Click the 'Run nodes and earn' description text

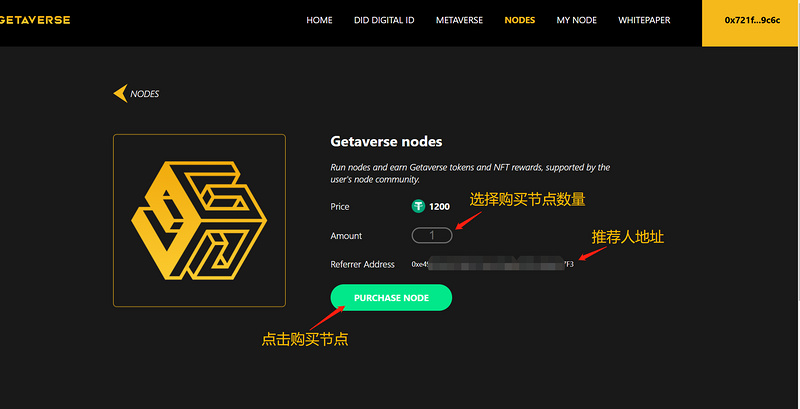pyautogui.click(x=470, y=173)
